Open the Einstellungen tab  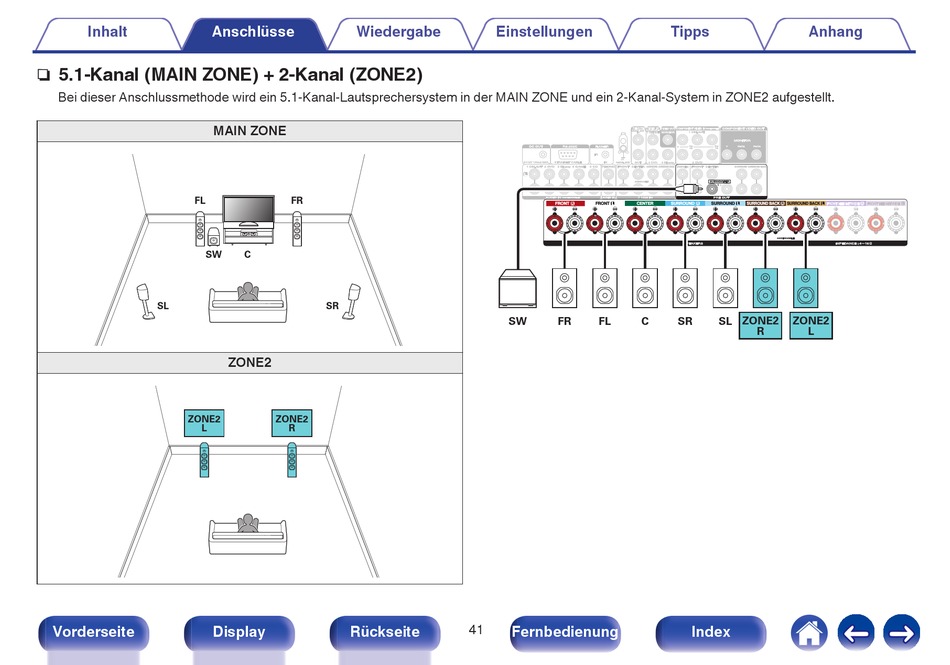tap(544, 32)
